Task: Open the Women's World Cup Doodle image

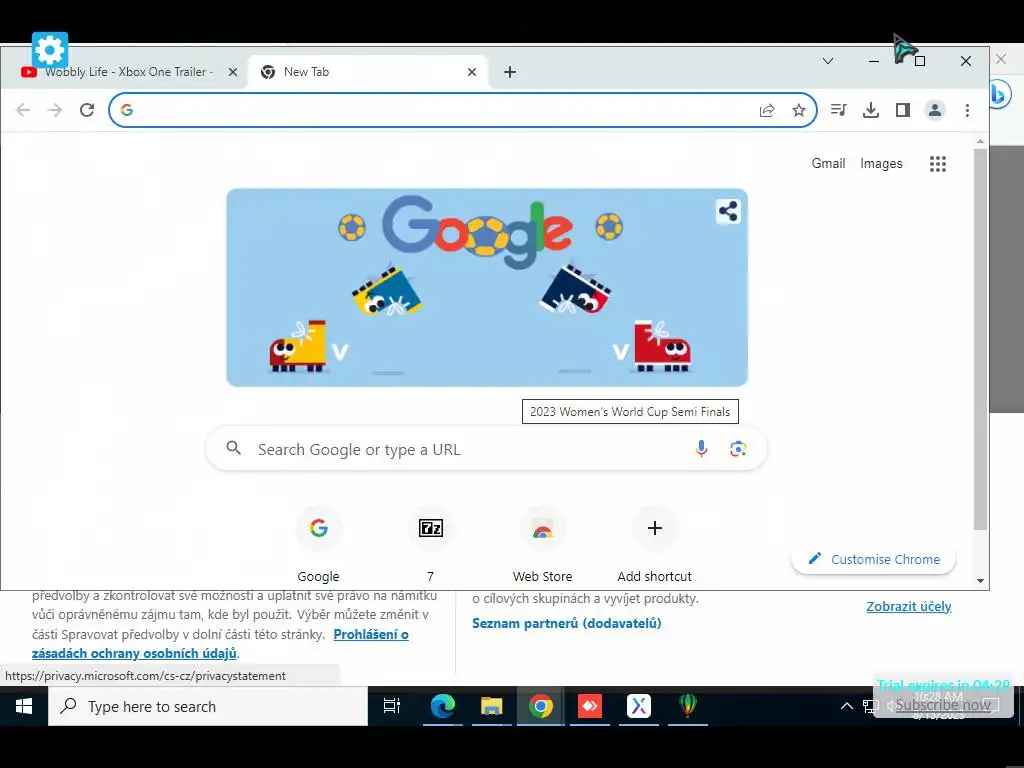Action: tap(487, 287)
